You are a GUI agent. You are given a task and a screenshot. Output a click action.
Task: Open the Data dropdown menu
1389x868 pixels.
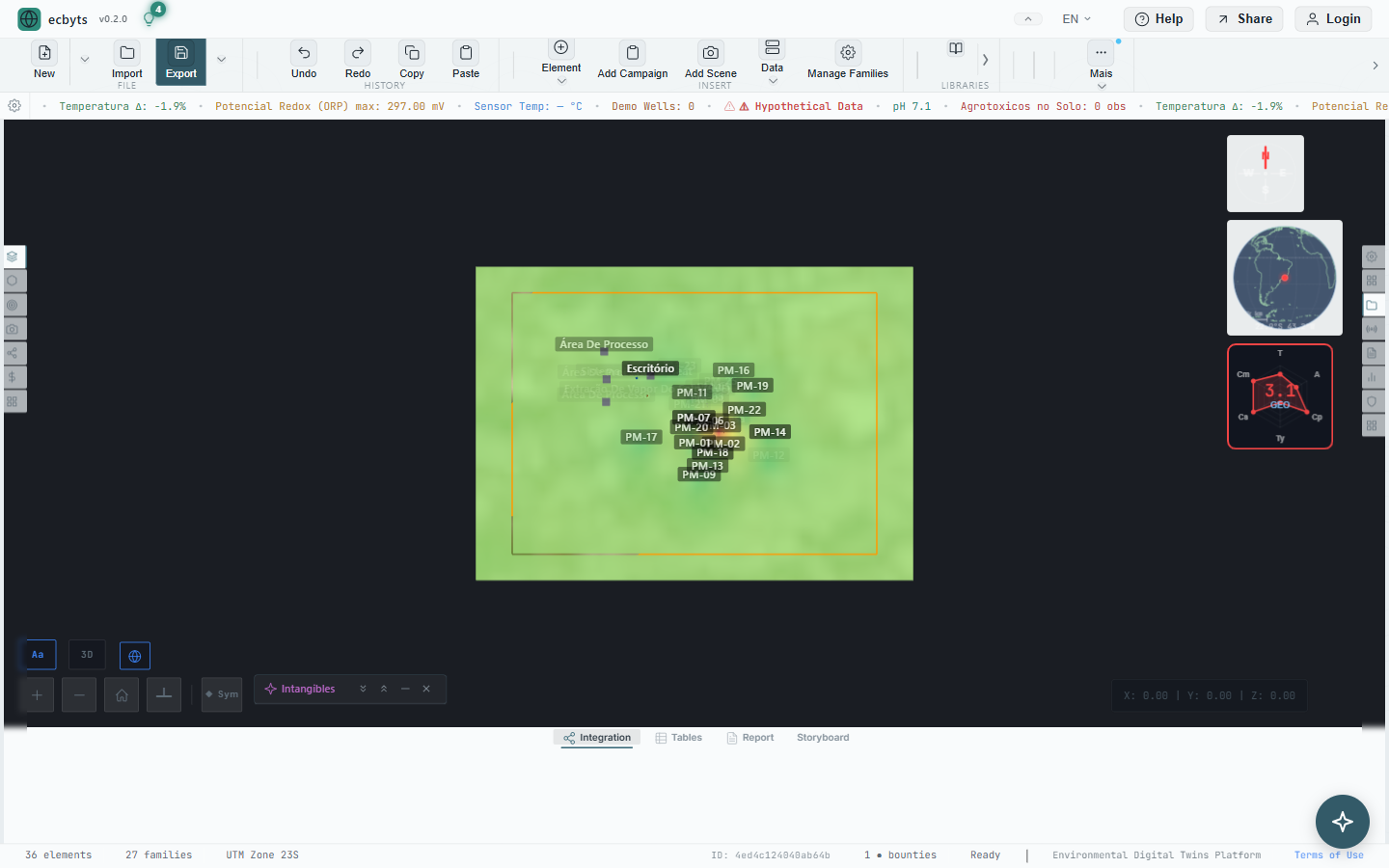(x=772, y=62)
